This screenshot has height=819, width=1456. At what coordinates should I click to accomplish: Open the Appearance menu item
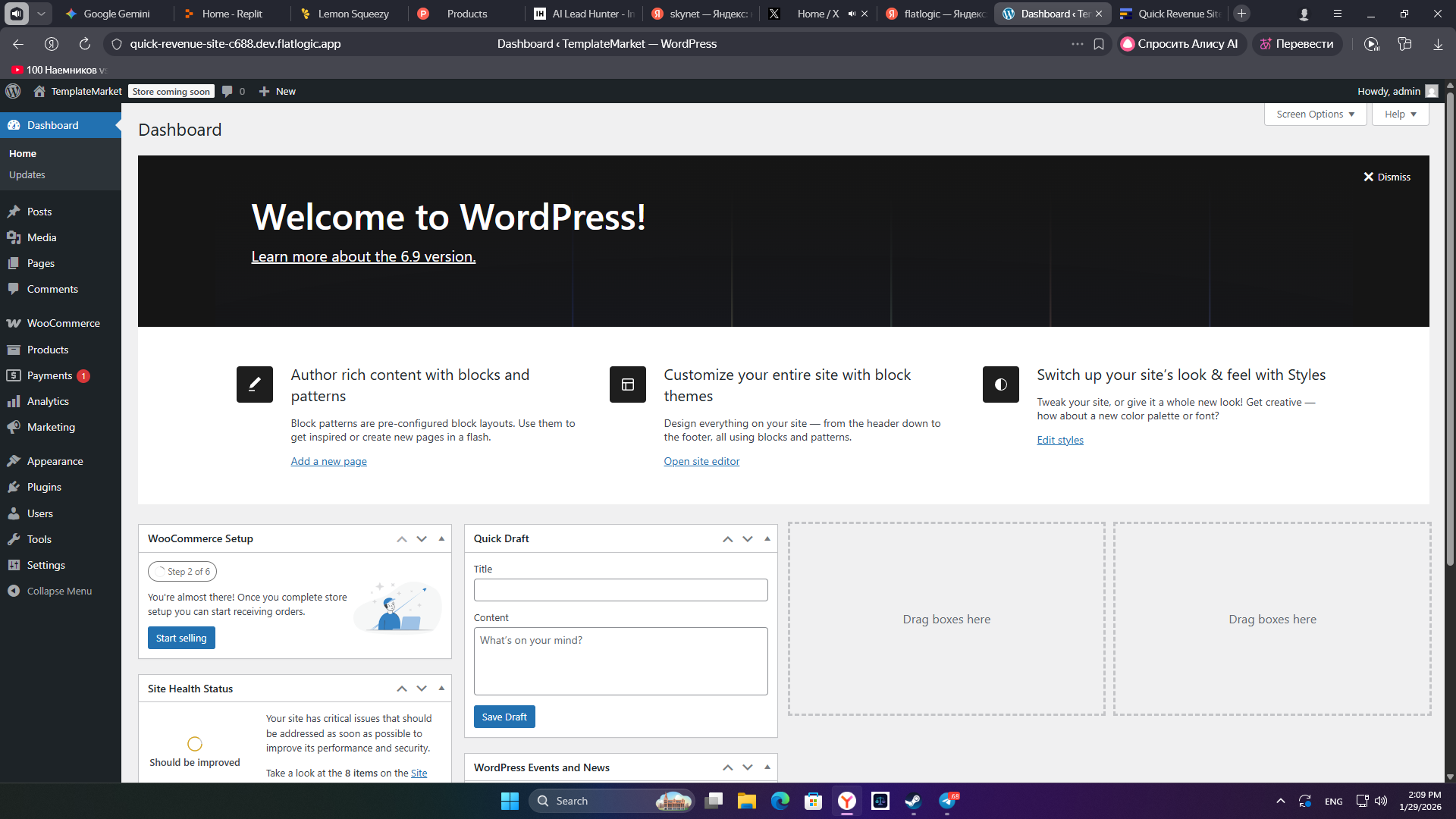pos(55,461)
